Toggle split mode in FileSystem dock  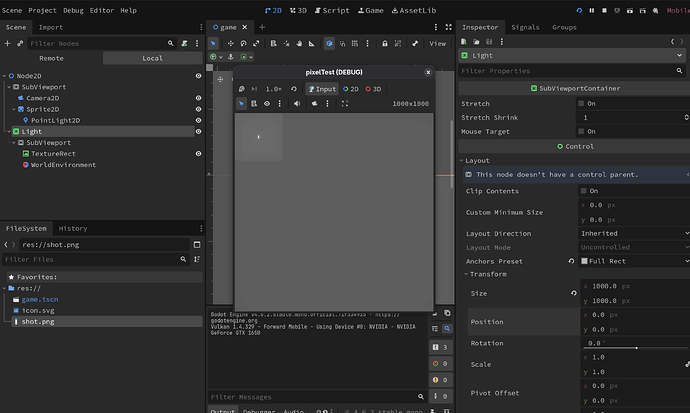197,245
